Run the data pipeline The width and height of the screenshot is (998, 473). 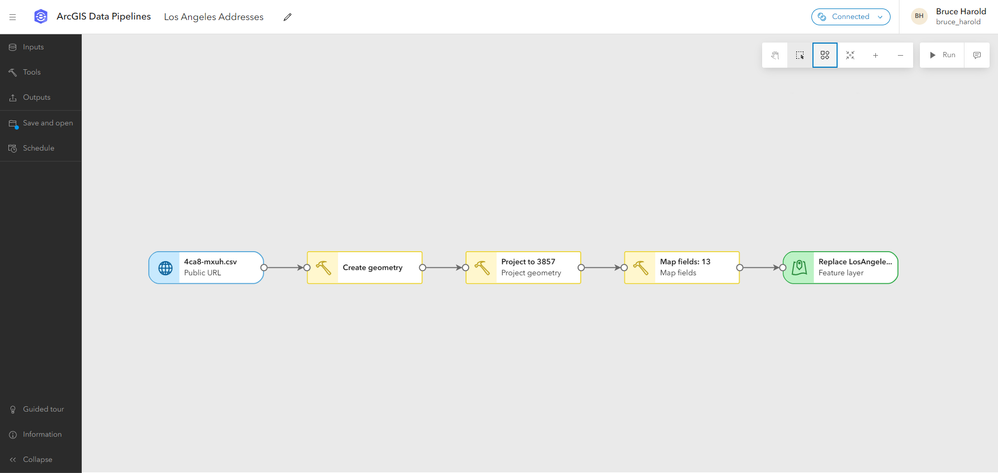(943, 55)
